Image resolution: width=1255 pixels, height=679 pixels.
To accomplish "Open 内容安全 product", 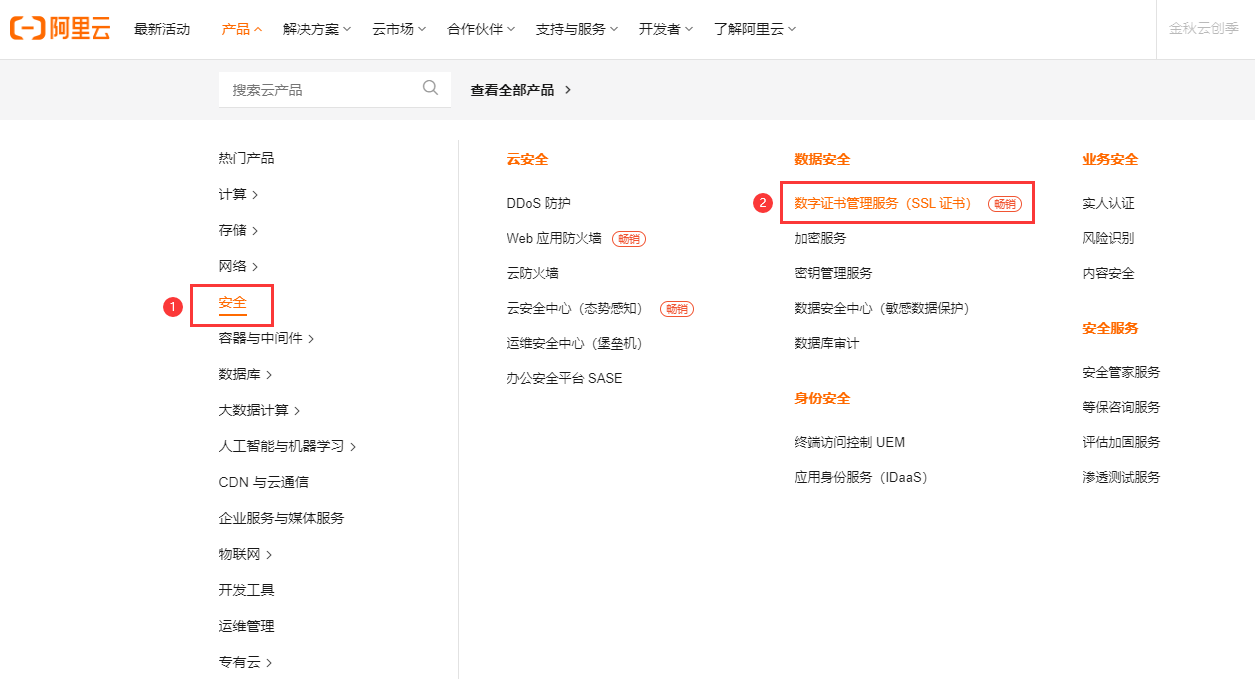I will [1108, 273].
